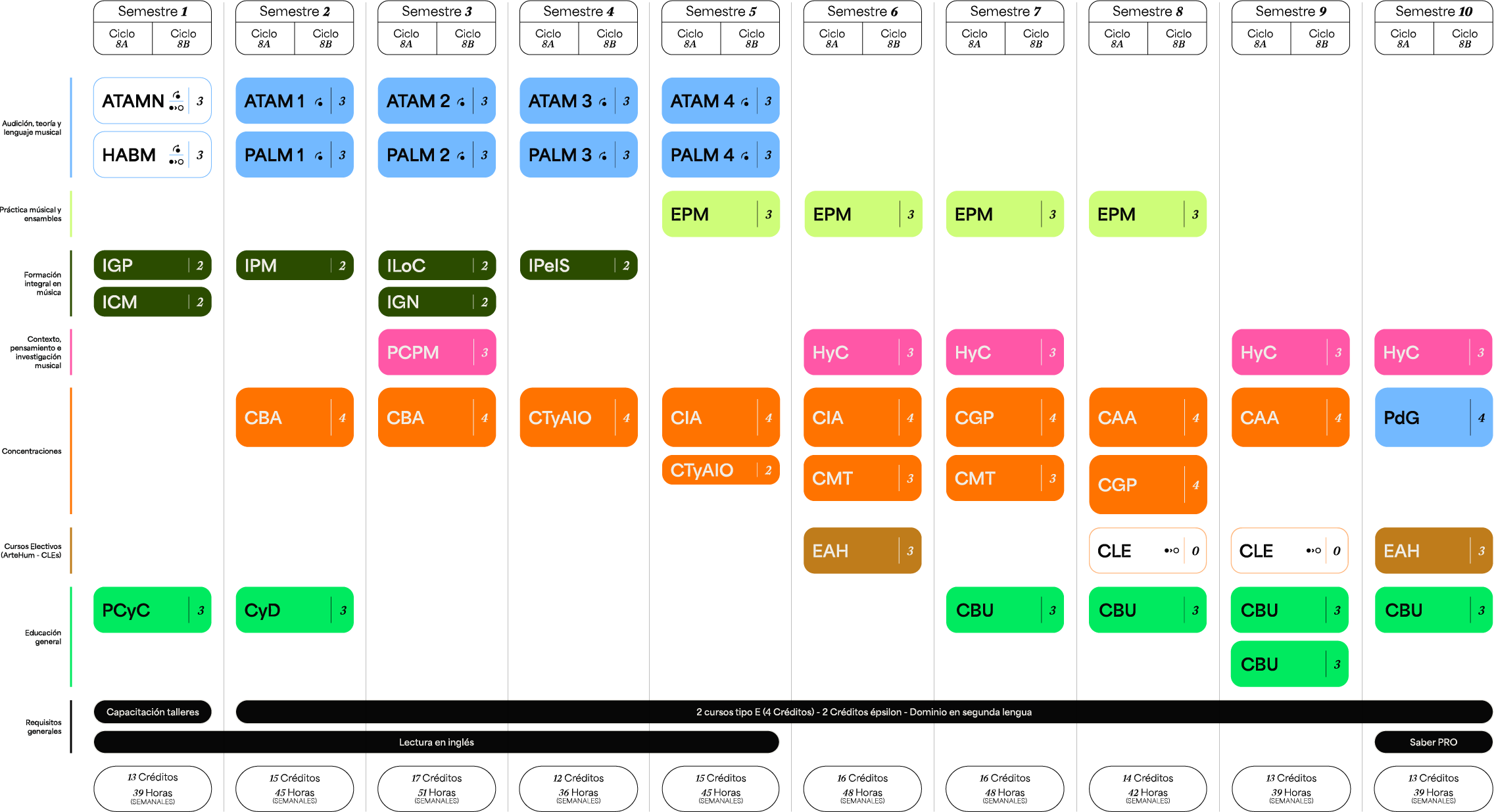
Task: Click the '14 Créditos 42 Horas' summary pill
Action: pos(1147,788)
